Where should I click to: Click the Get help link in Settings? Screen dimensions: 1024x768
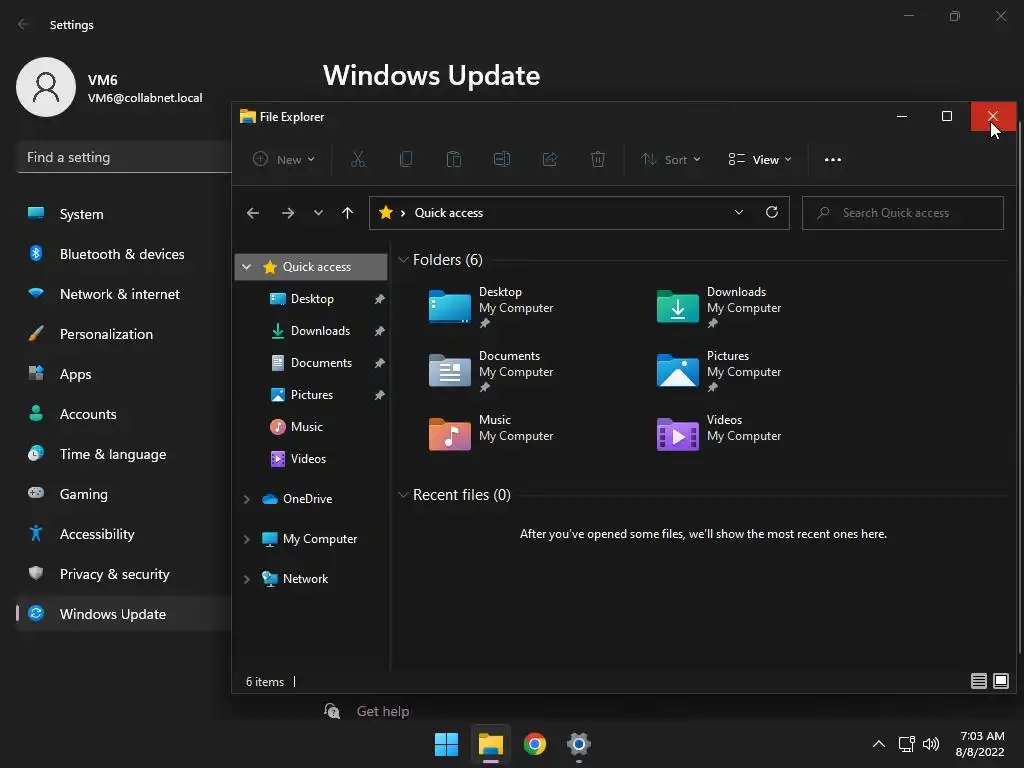click(383, 711)
